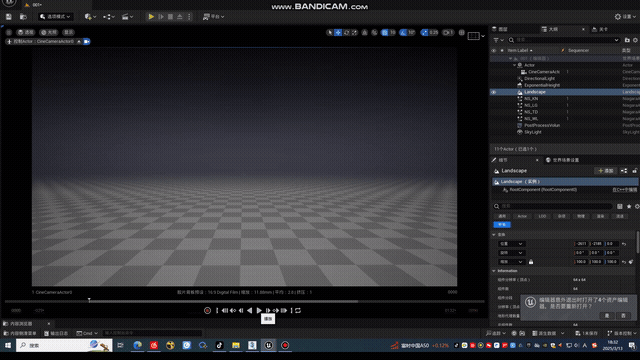
Task: Click the loop playback icon in transport controls
Action: coord(298,311)
